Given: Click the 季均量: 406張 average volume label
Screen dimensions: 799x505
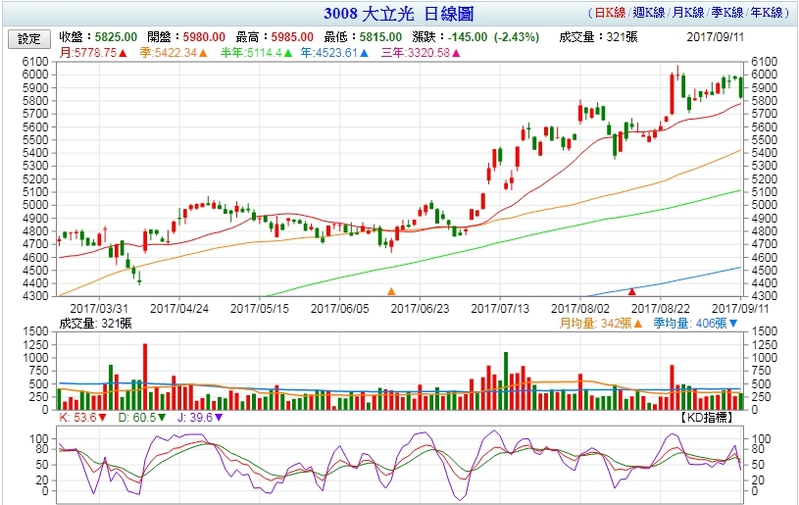Looking at the screenshot, I should [x=690, y=324].
